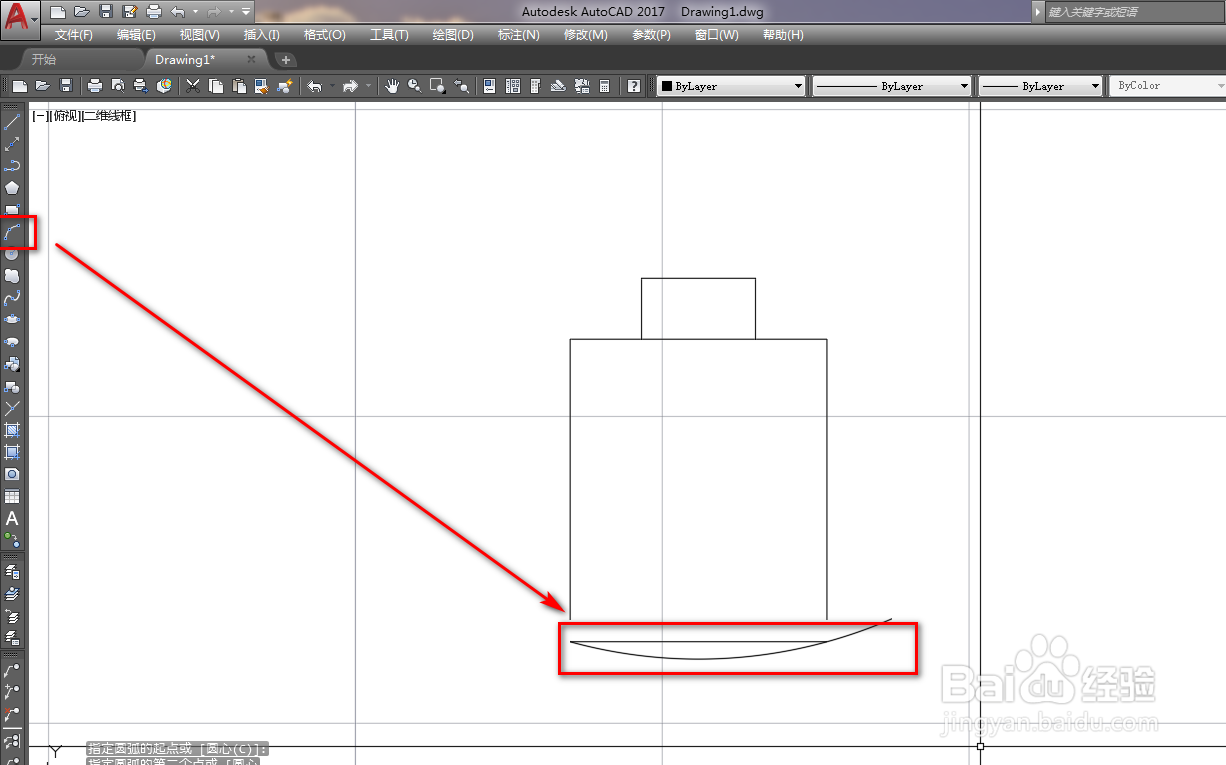Select the Table tool
Screen dimensions: 1226x765
(x=12, y=496)
